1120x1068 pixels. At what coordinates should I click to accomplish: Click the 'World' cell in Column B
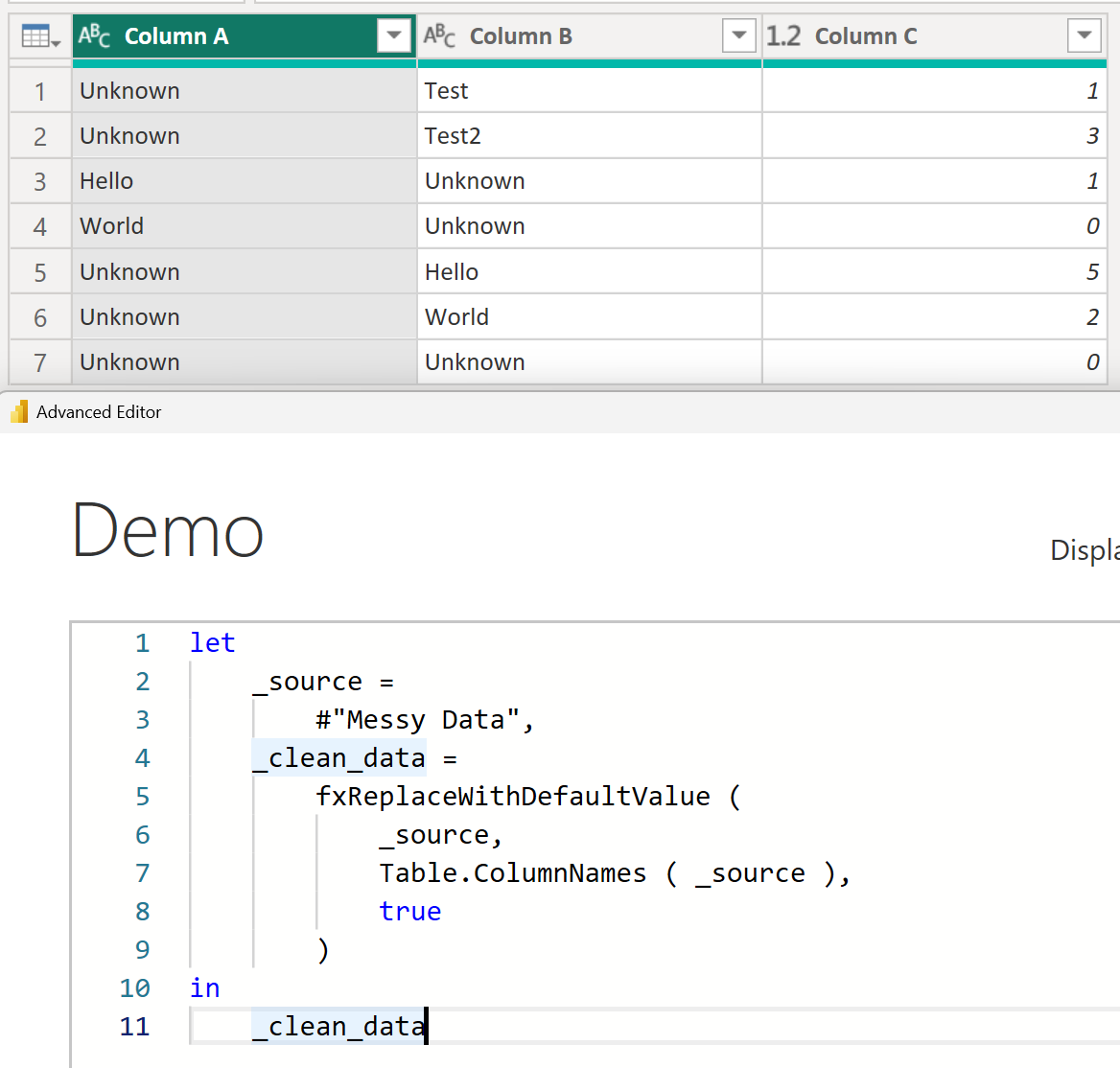click(456, 317)
